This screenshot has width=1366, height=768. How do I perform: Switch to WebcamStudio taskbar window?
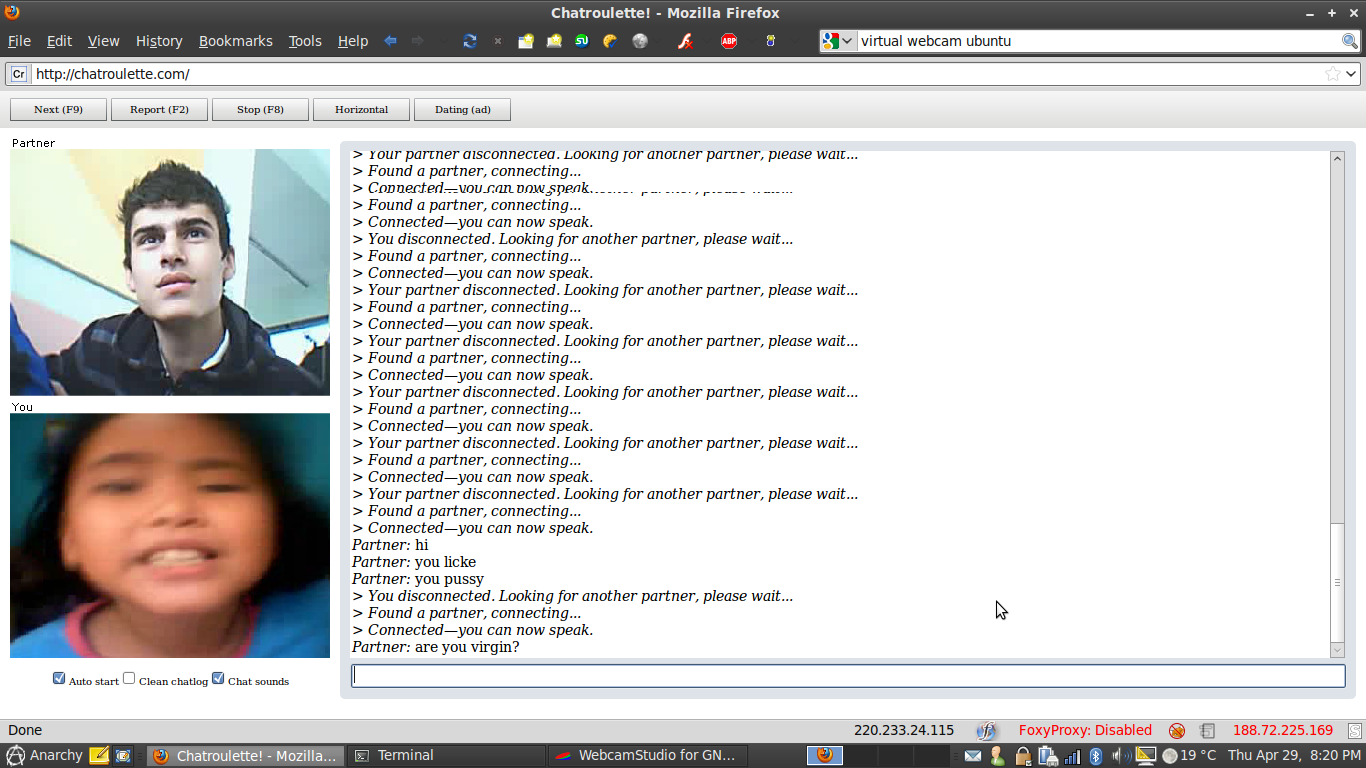click(x=647, y=756)
